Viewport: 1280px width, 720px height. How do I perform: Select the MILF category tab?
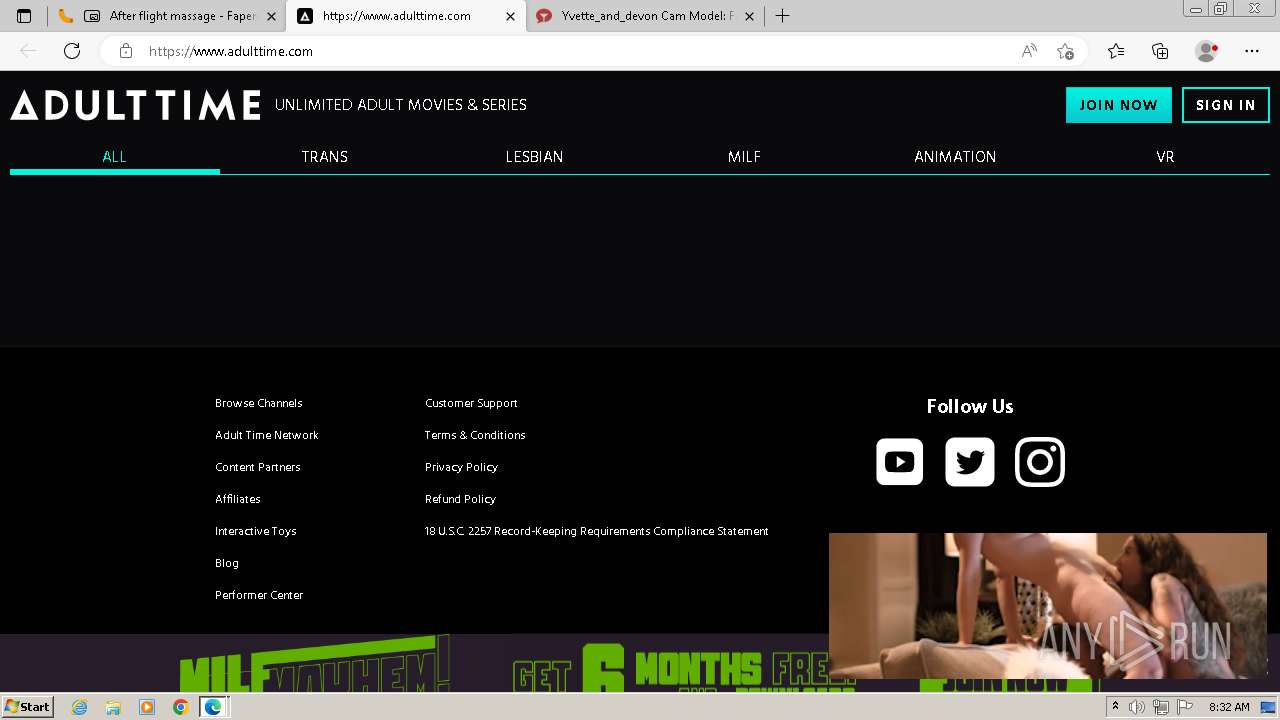[744, 157]
